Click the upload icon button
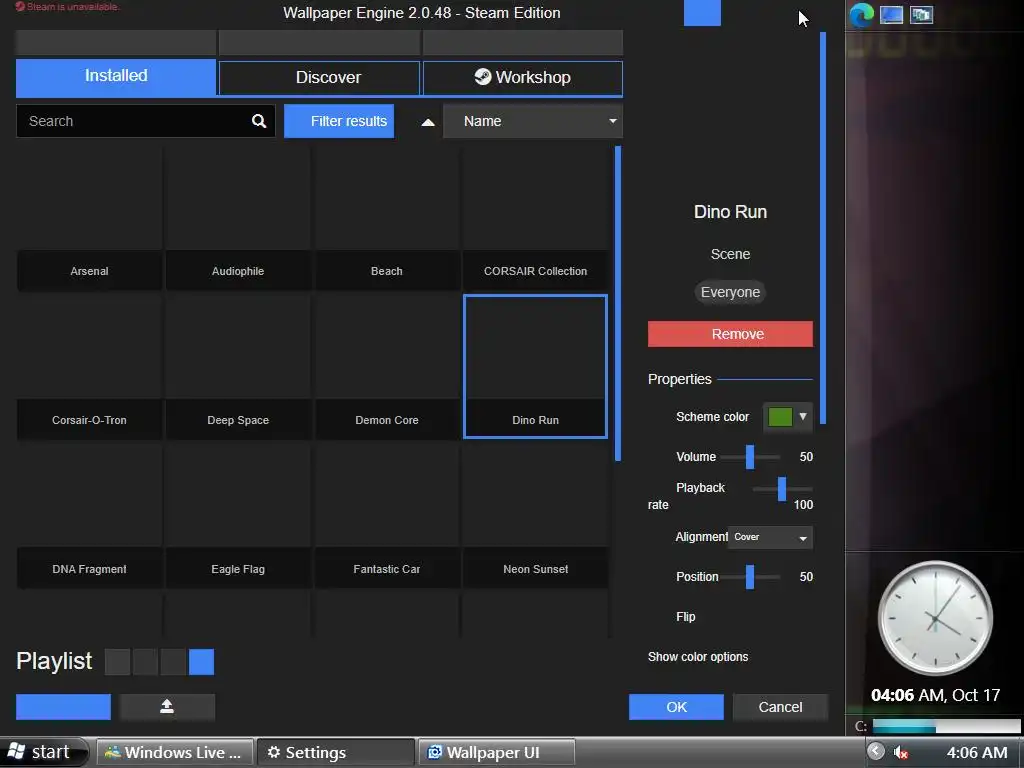The height and width of the screenshot is (768, 1024). point(167,707)
